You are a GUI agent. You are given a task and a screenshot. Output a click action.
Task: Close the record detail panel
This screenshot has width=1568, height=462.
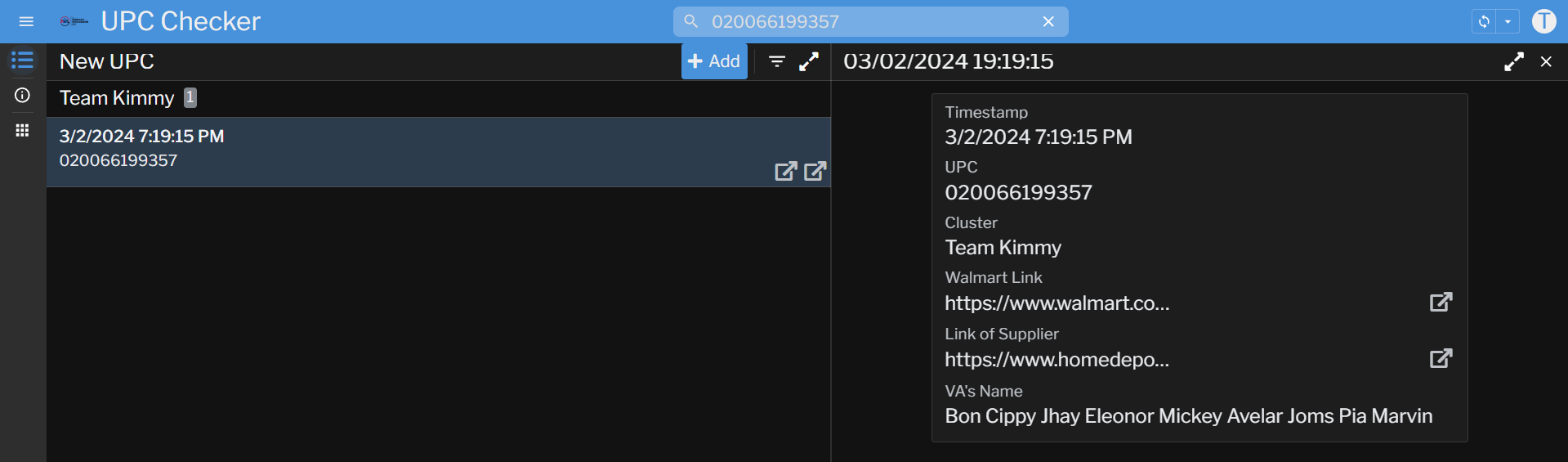[x=1546, y=61]
